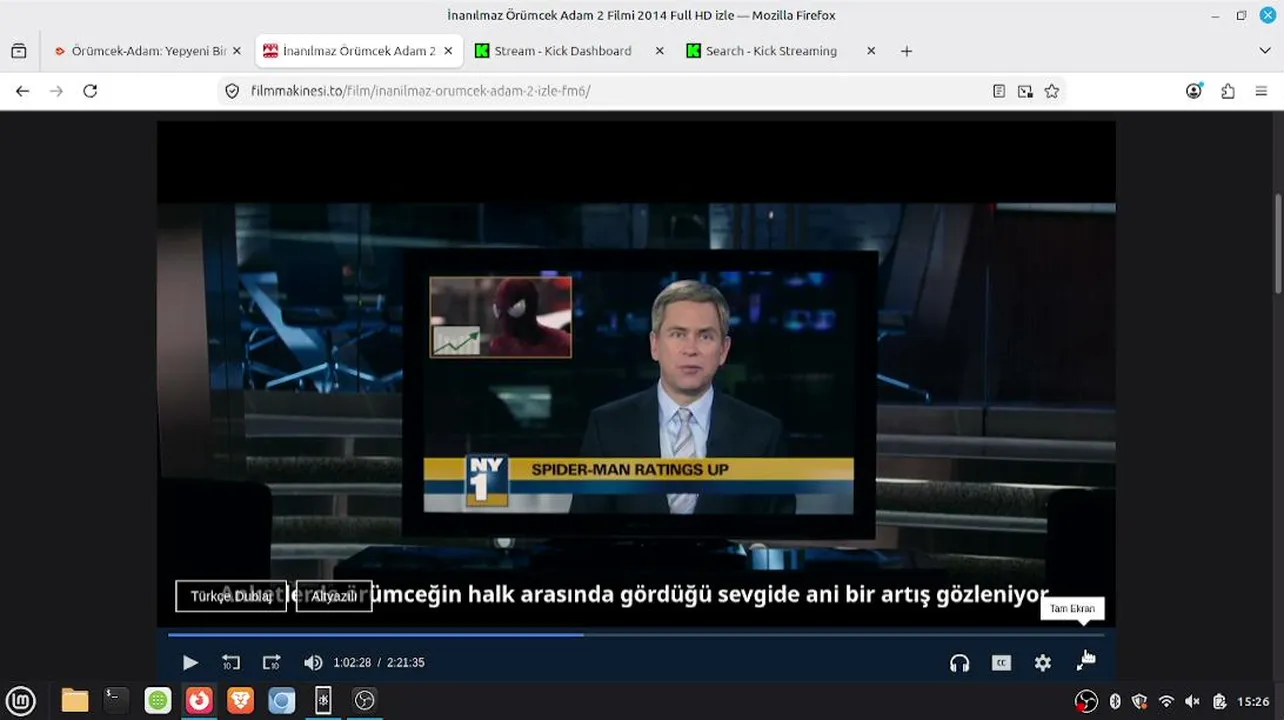Close the Stream - Kick Dashboard tab
1284x720 pixels.
coord(659,51)
